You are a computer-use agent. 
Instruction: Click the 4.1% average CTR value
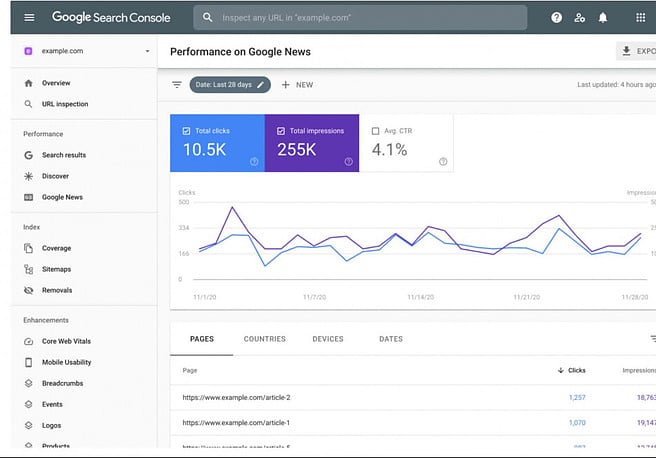390,150
